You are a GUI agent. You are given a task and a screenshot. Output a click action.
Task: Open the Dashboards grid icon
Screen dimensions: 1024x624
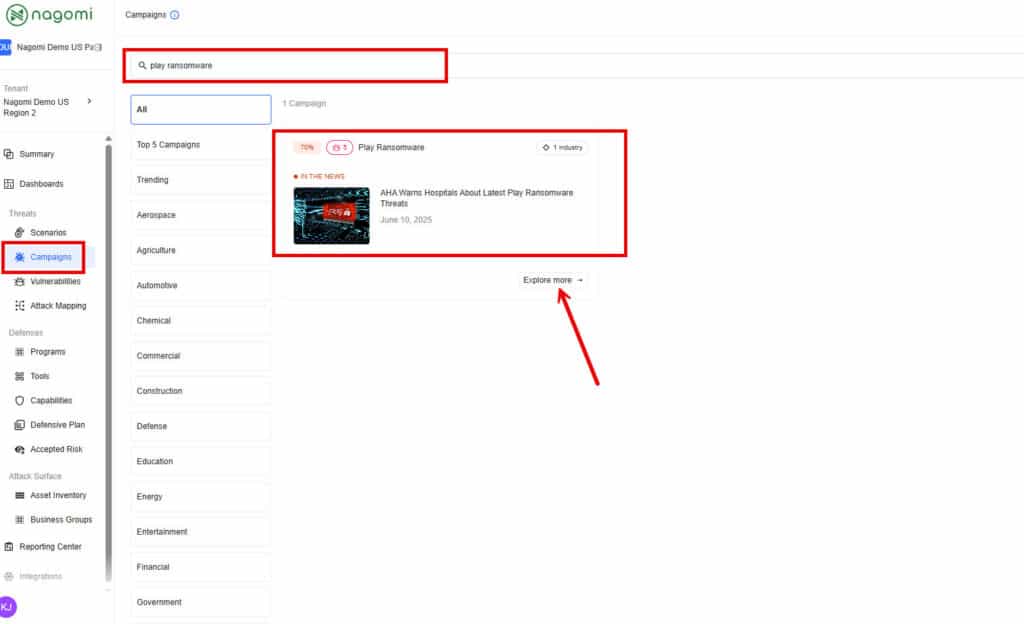coord(8,184)
